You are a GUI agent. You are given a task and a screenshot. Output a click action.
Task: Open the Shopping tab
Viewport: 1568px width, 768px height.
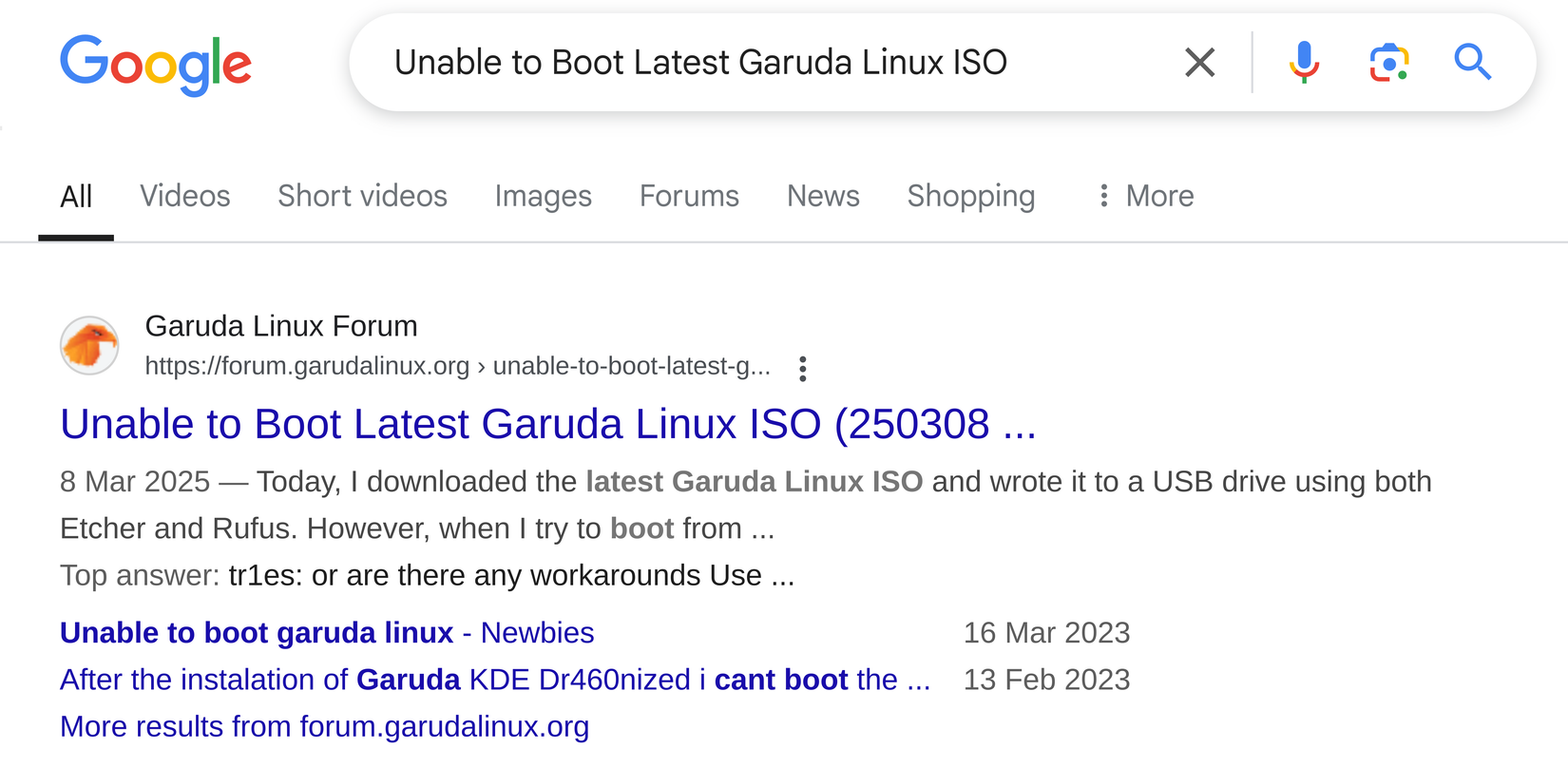point(970,196)
